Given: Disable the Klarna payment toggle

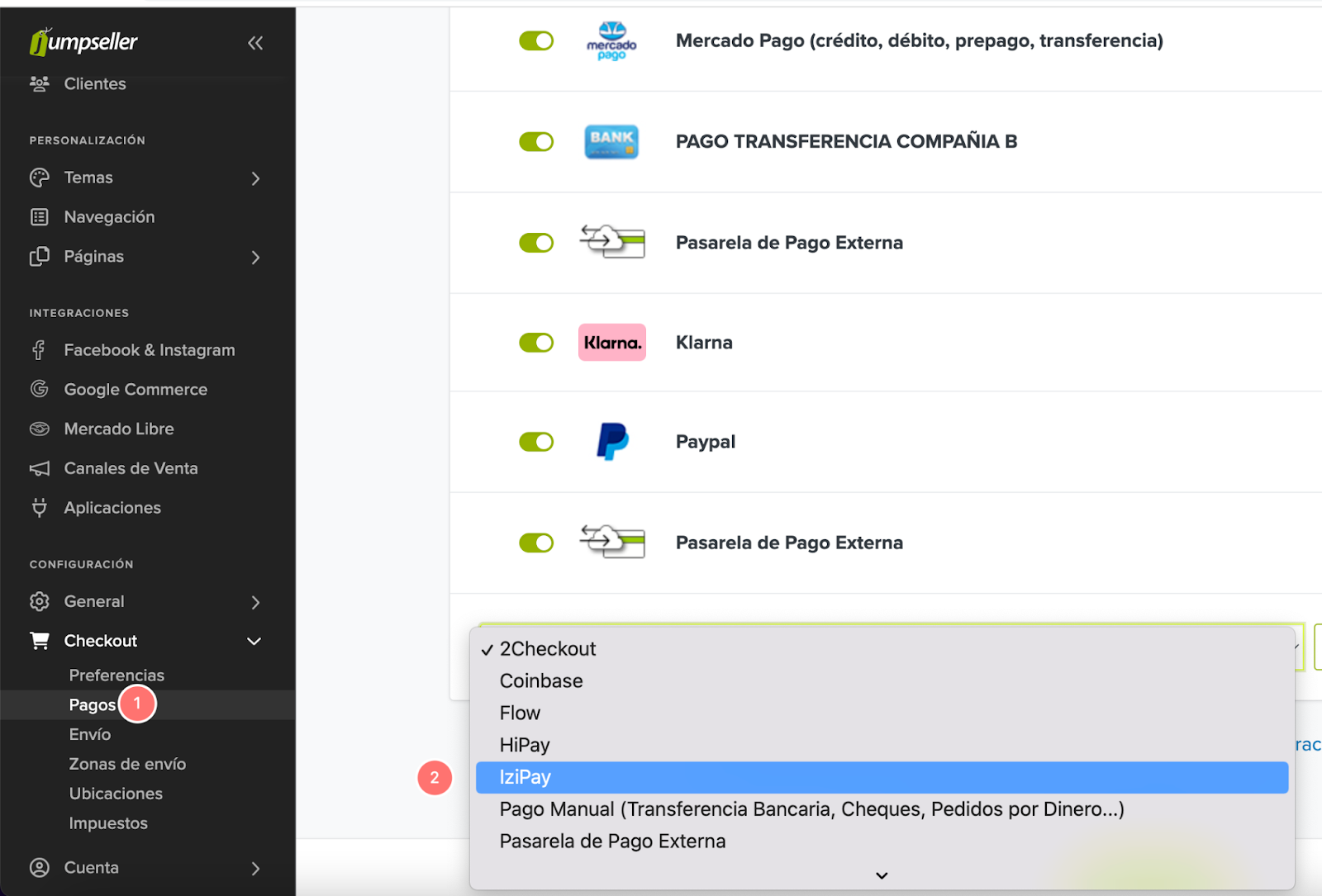Looking at the screenshot, I should [536, 342].
